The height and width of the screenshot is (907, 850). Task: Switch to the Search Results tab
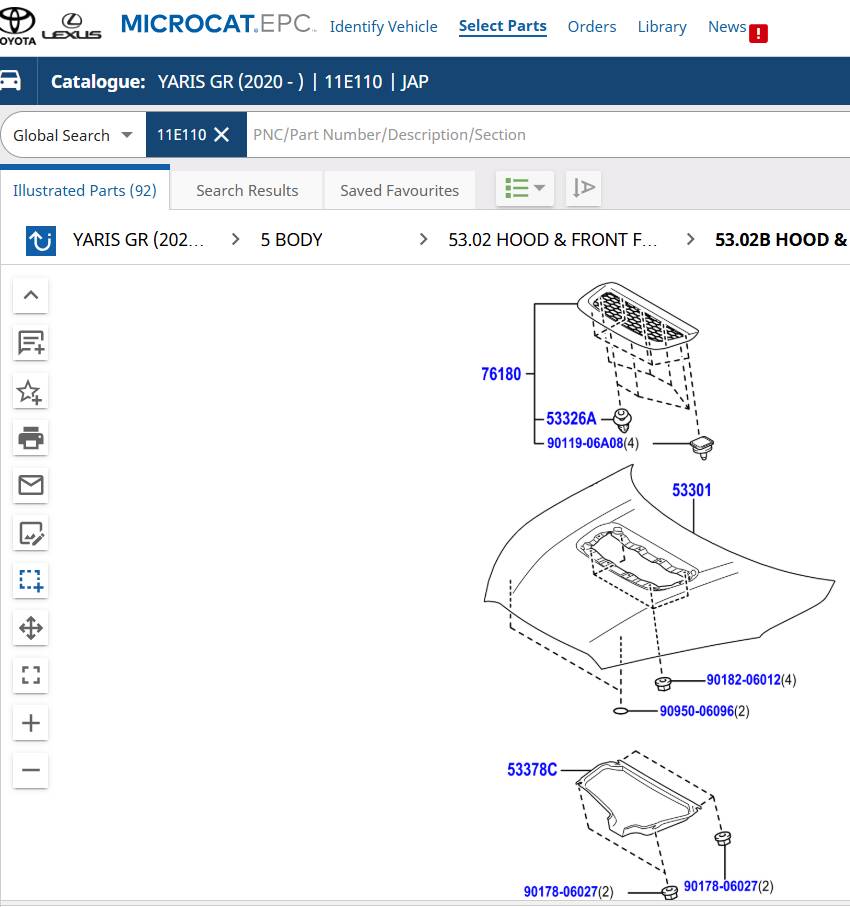(x=247, y=190)
